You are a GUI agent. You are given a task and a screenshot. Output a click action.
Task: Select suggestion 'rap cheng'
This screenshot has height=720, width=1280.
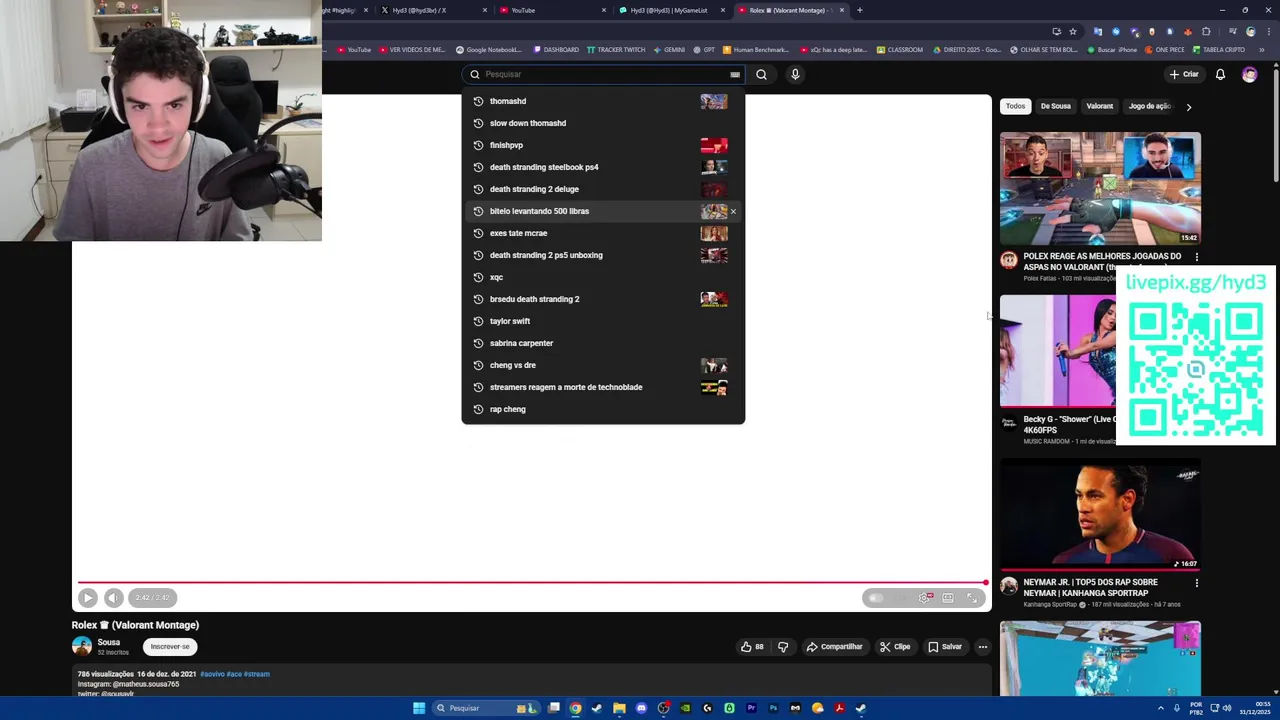(603, 409)
